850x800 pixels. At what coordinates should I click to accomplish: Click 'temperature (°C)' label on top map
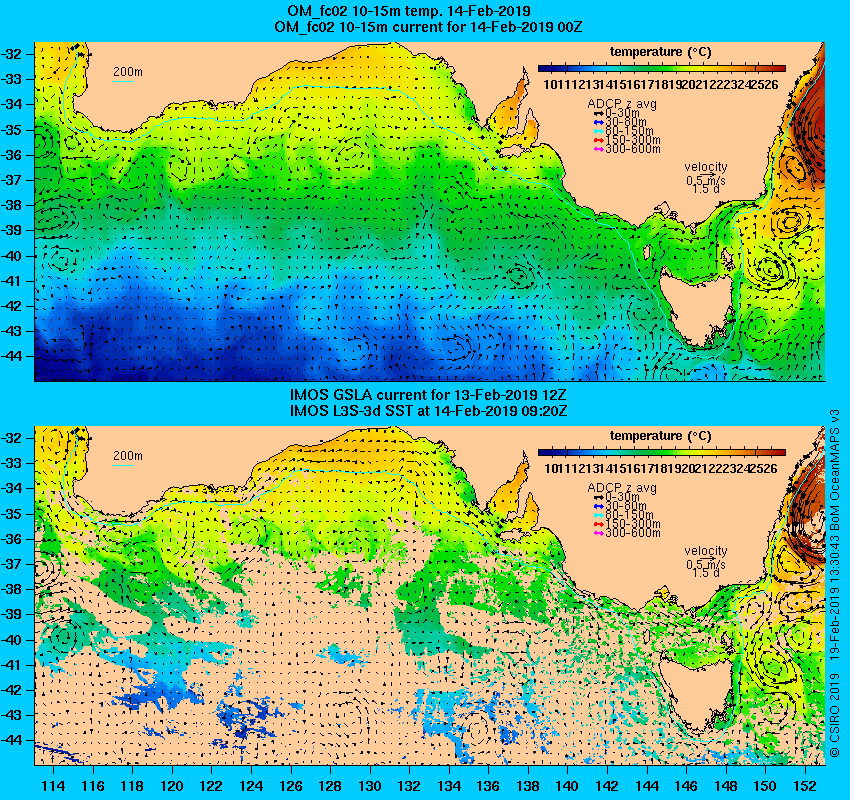(661, 52)
